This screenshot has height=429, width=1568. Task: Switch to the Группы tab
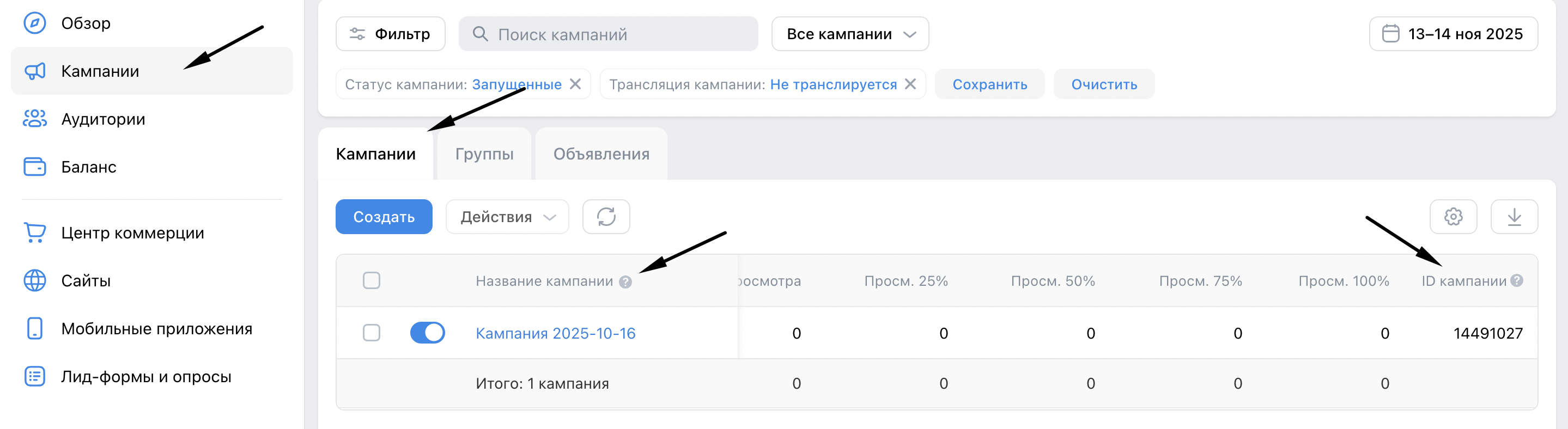[x=484, y=154]
